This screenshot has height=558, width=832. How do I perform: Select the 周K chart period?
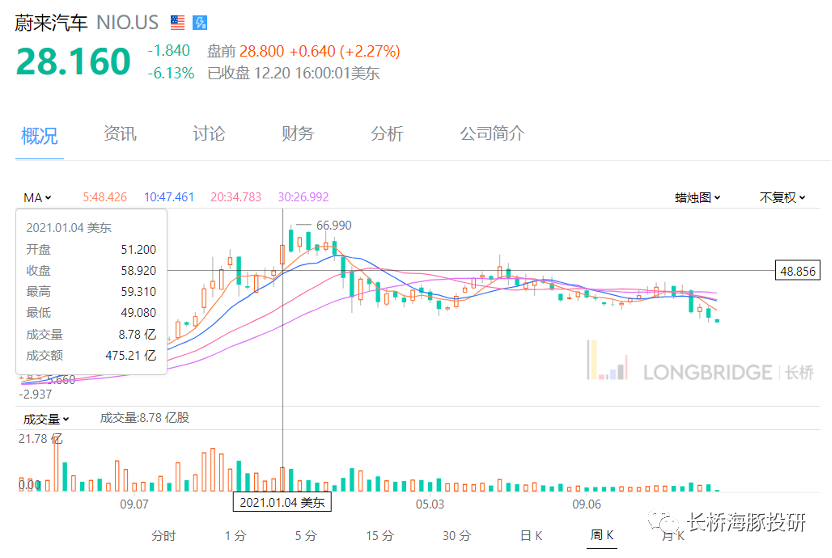tap(602, 535)
